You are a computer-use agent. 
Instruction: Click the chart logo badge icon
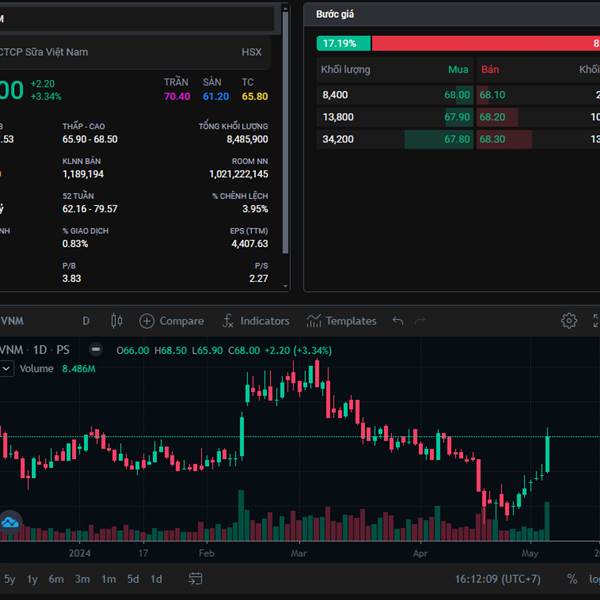(x=10, y=522)
